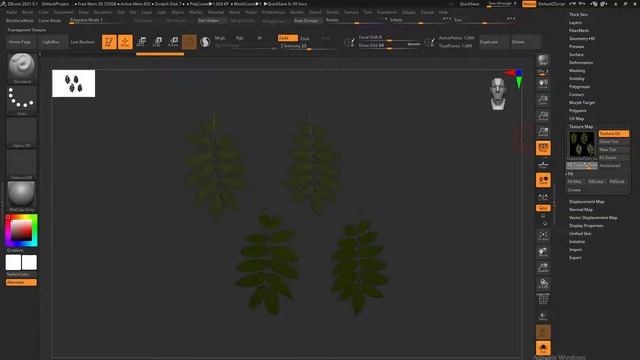Expand the Layers subpalette
This screenshot has width=640, height=360.
575,22
